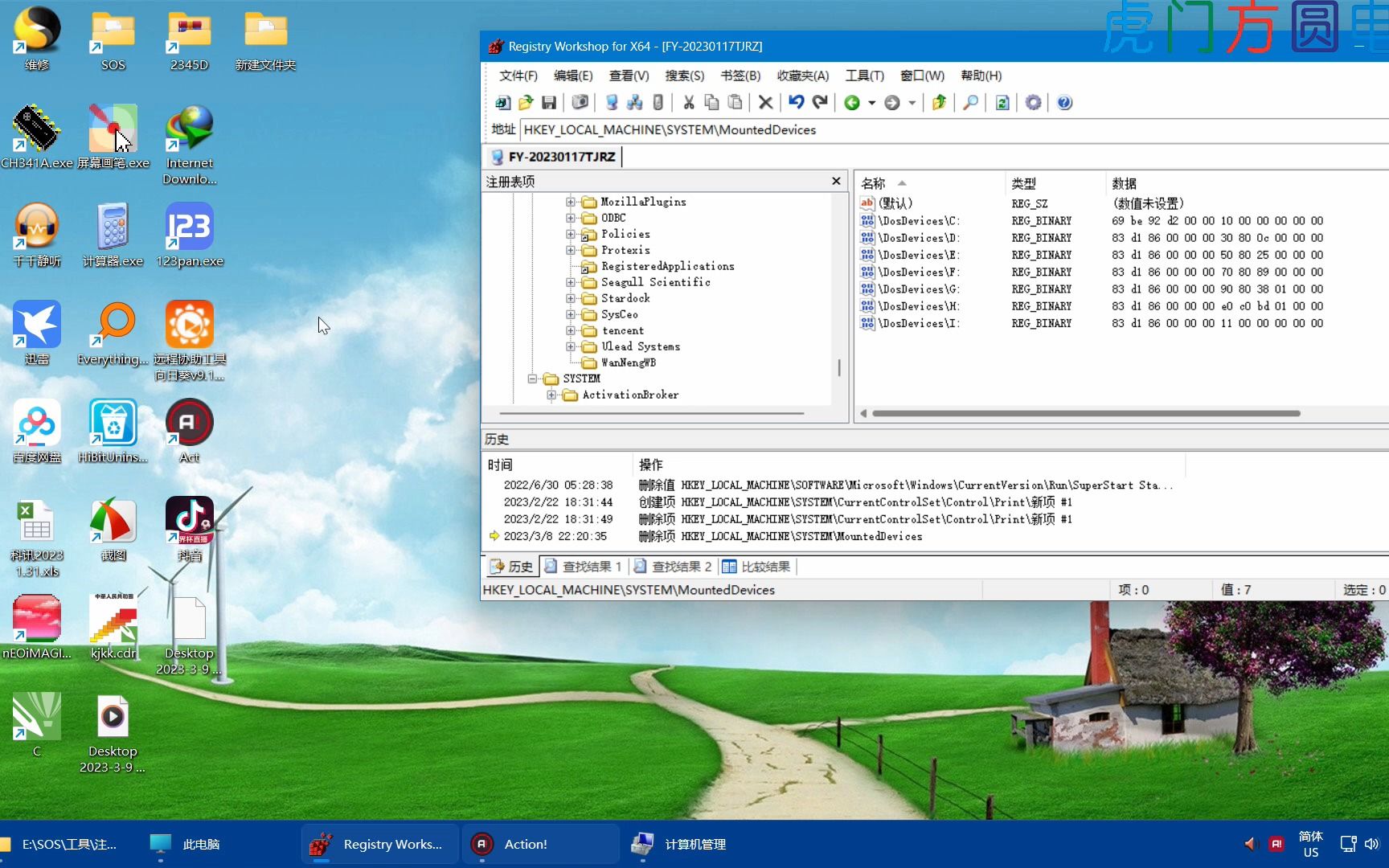1389x868 pixels.
Task: Expand the SysCeo tree node
Action: pos(570,314)
